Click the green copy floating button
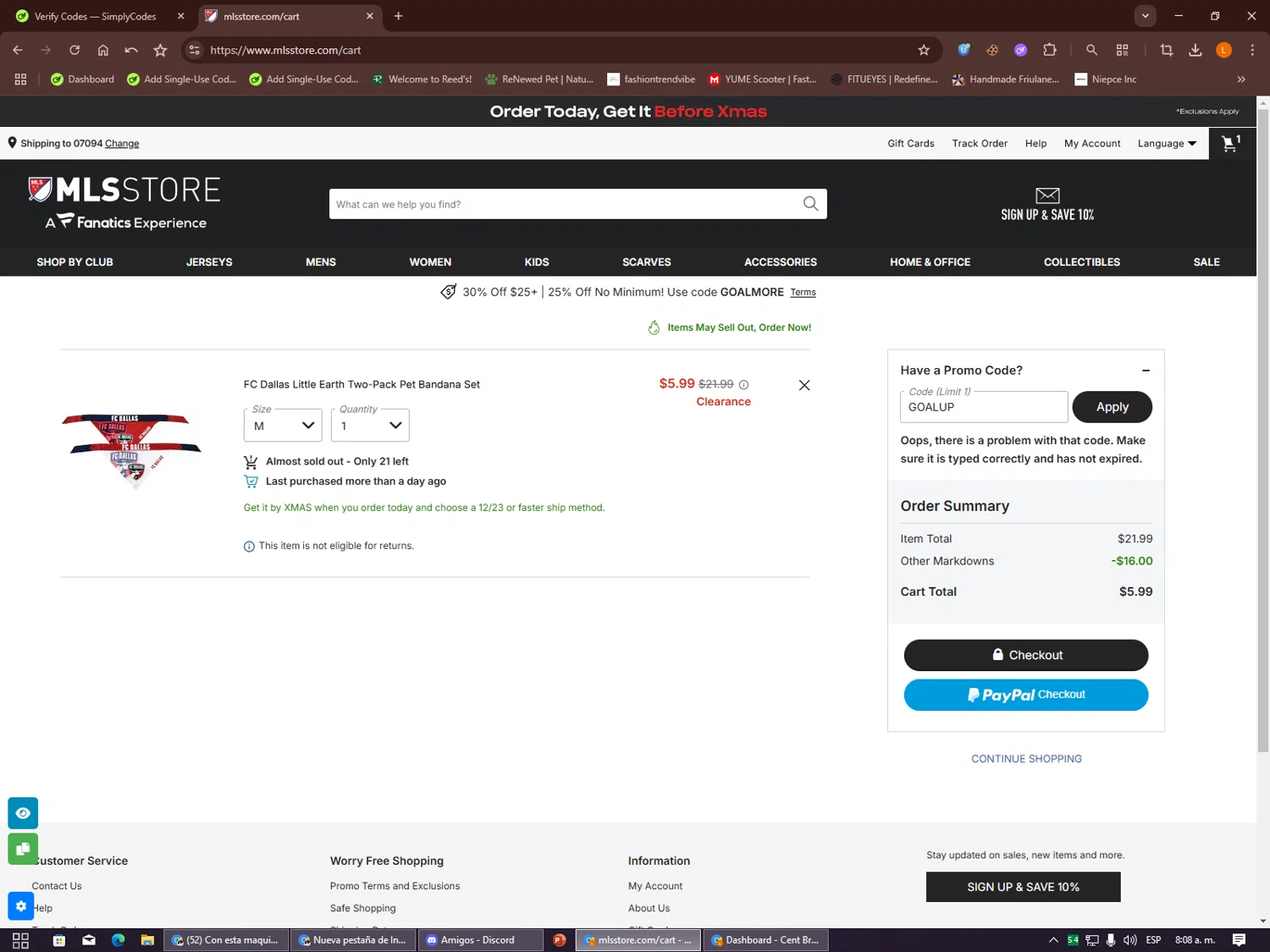This screenshot has width=1270, height=952. [23, 849]
